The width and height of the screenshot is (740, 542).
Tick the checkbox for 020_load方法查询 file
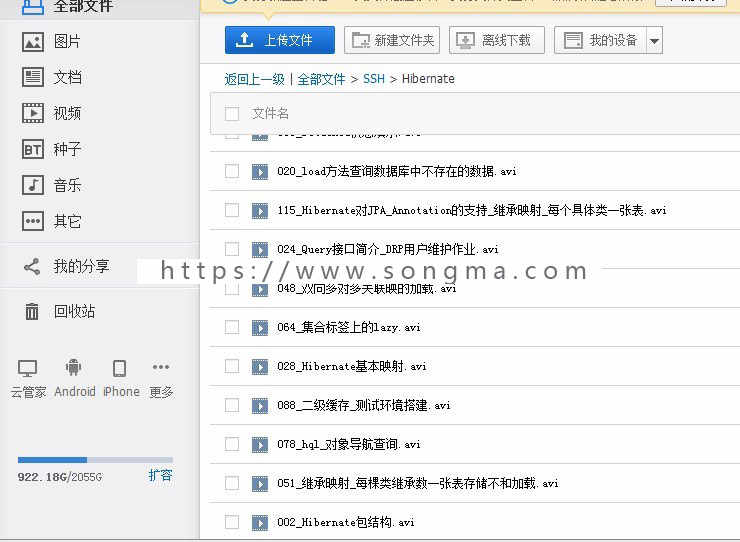point(232,171)
